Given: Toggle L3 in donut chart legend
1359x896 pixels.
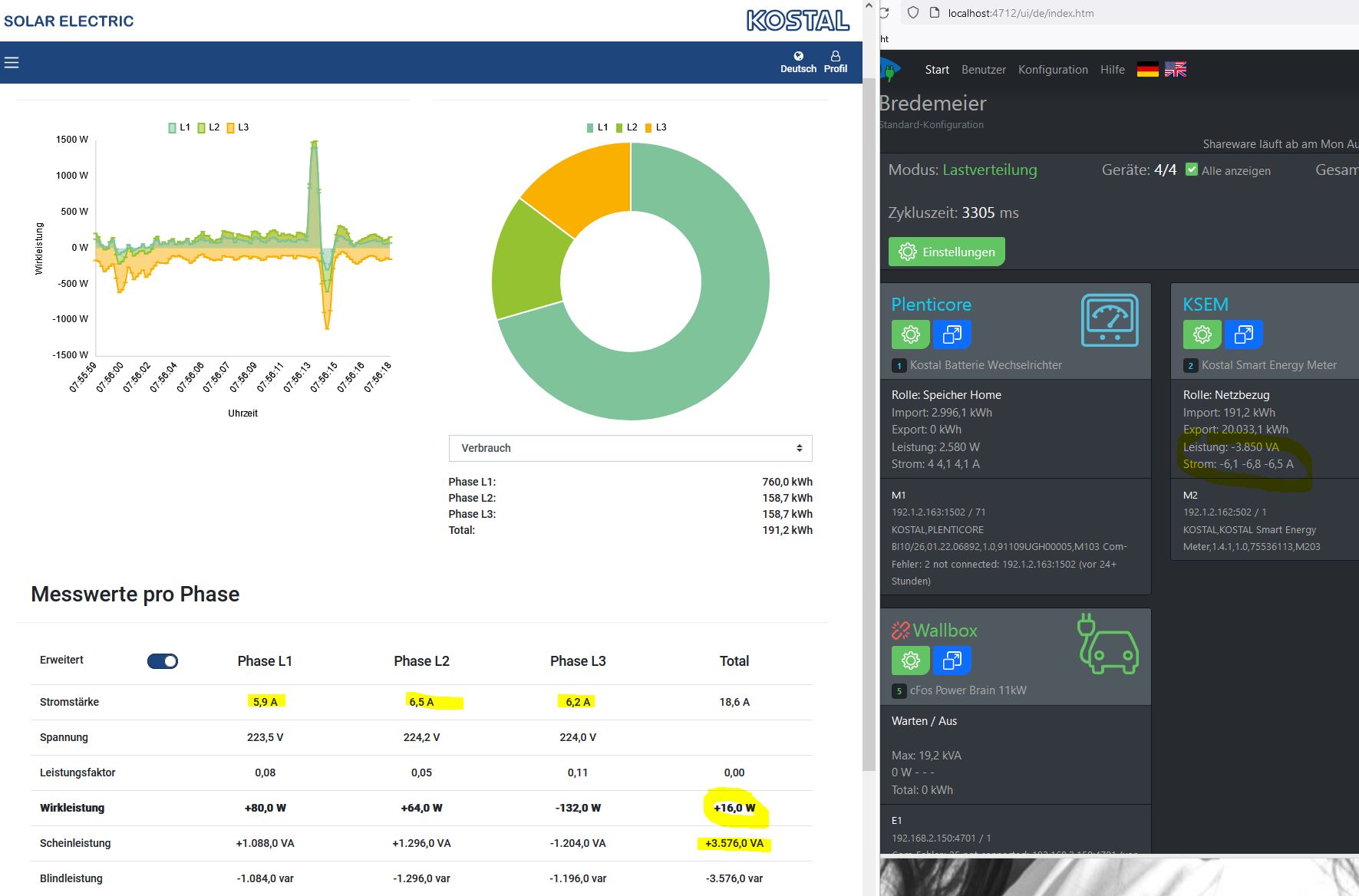Looking at the screenshot, I should click(655, 127).
